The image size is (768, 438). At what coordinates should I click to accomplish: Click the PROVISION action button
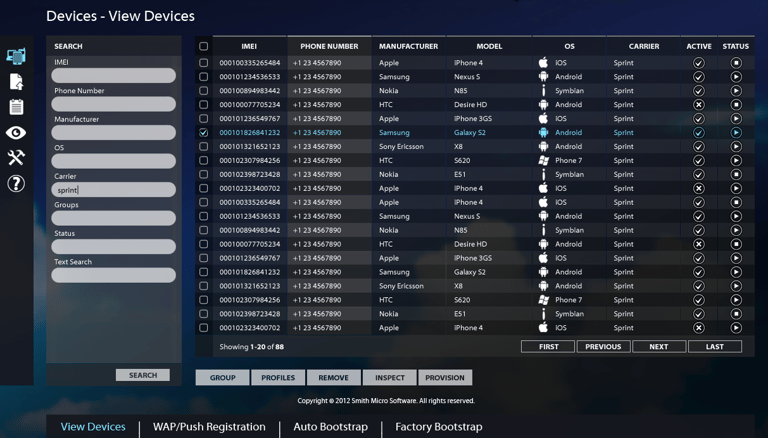coord(445,378)
